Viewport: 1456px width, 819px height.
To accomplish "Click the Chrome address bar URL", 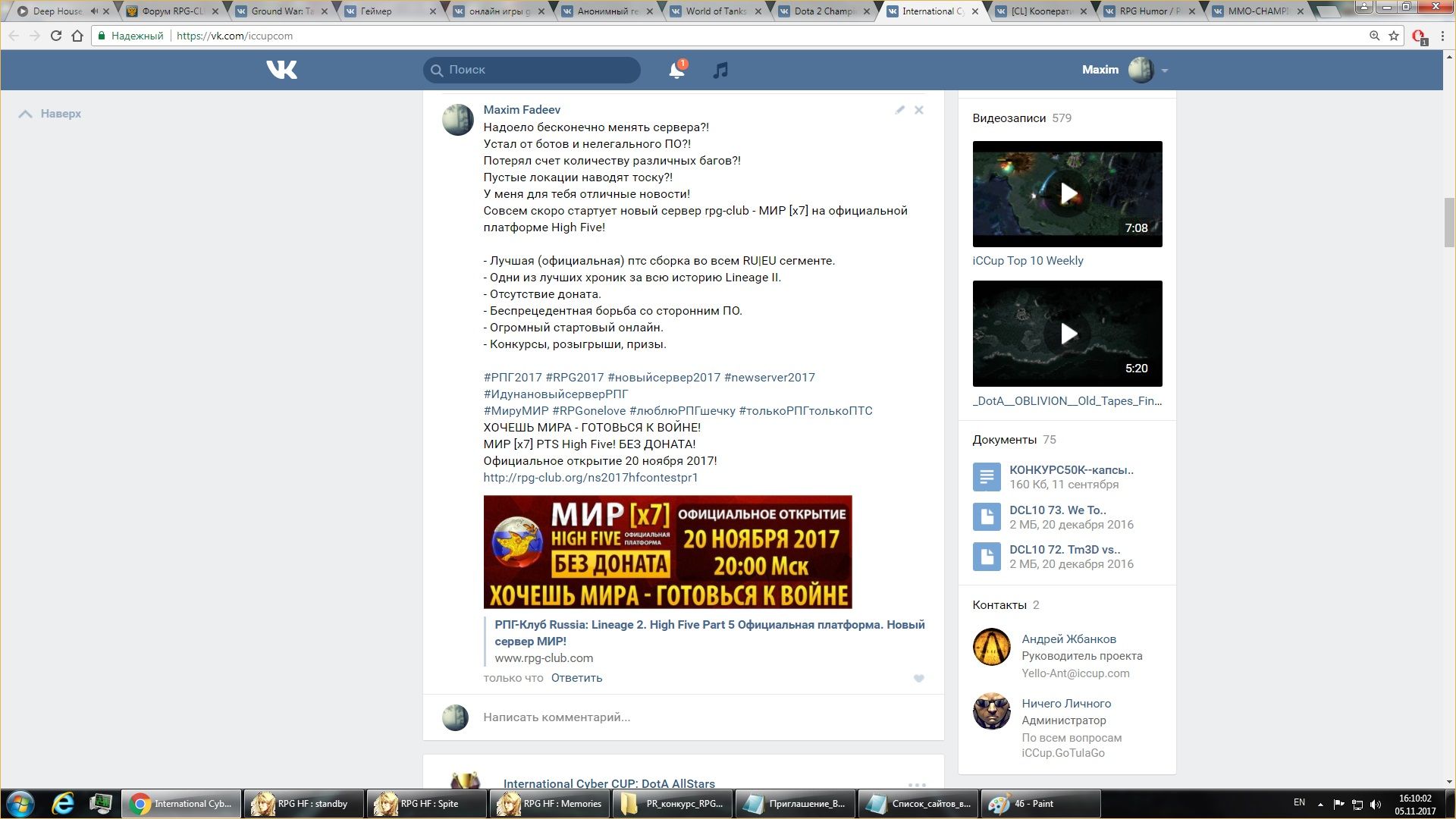I will tap(234, 36).
